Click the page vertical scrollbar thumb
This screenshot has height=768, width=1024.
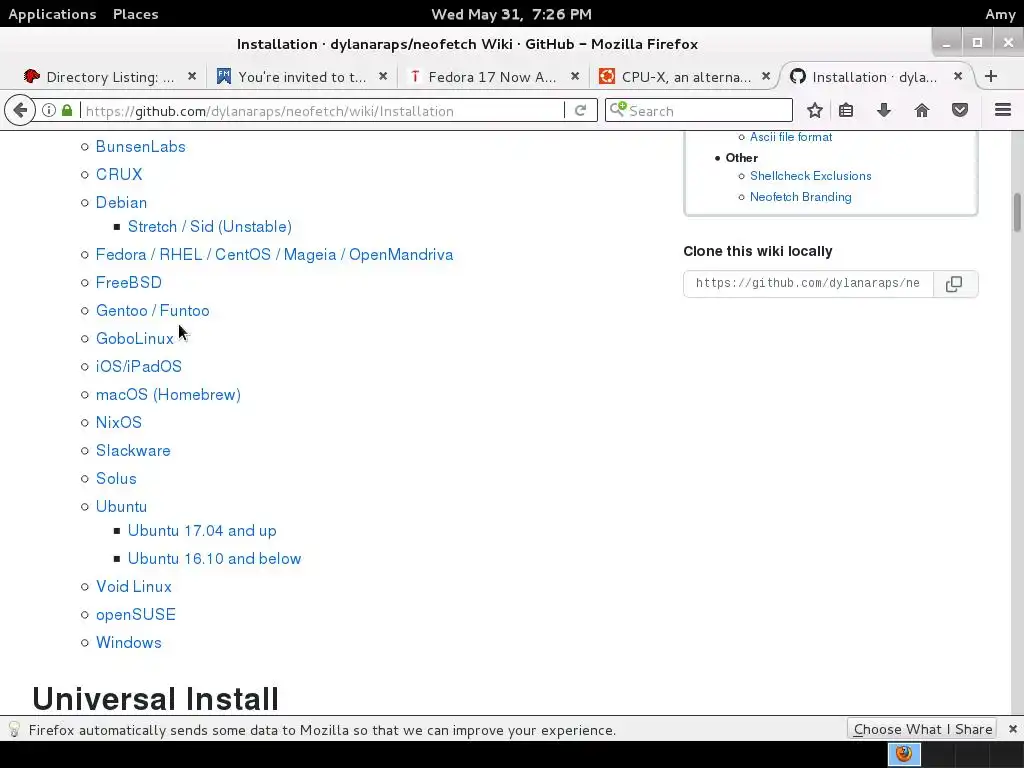point(1017,212)
